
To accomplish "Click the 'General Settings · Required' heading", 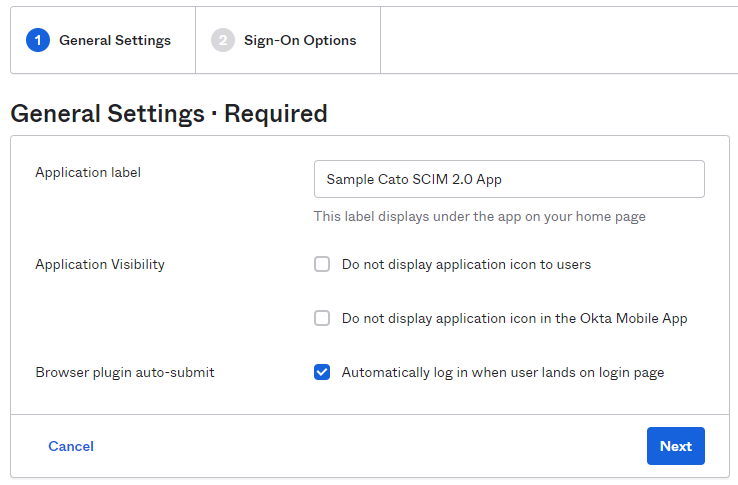I will [169, 114].
